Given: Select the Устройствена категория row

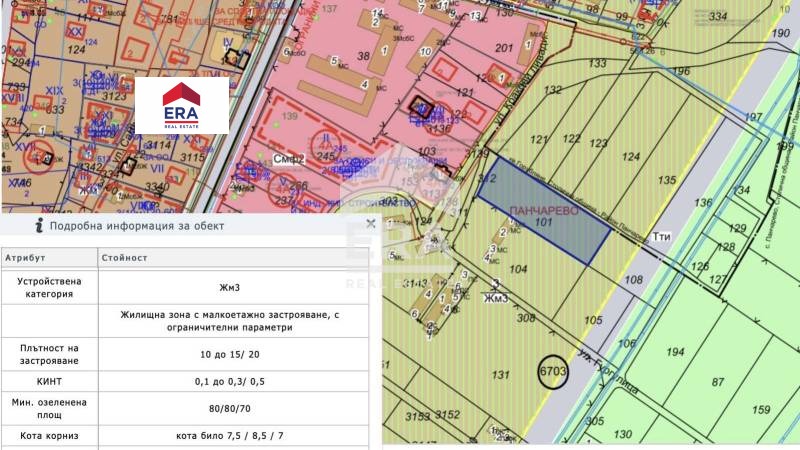Looking at the screenshot, I should point(186,287).
